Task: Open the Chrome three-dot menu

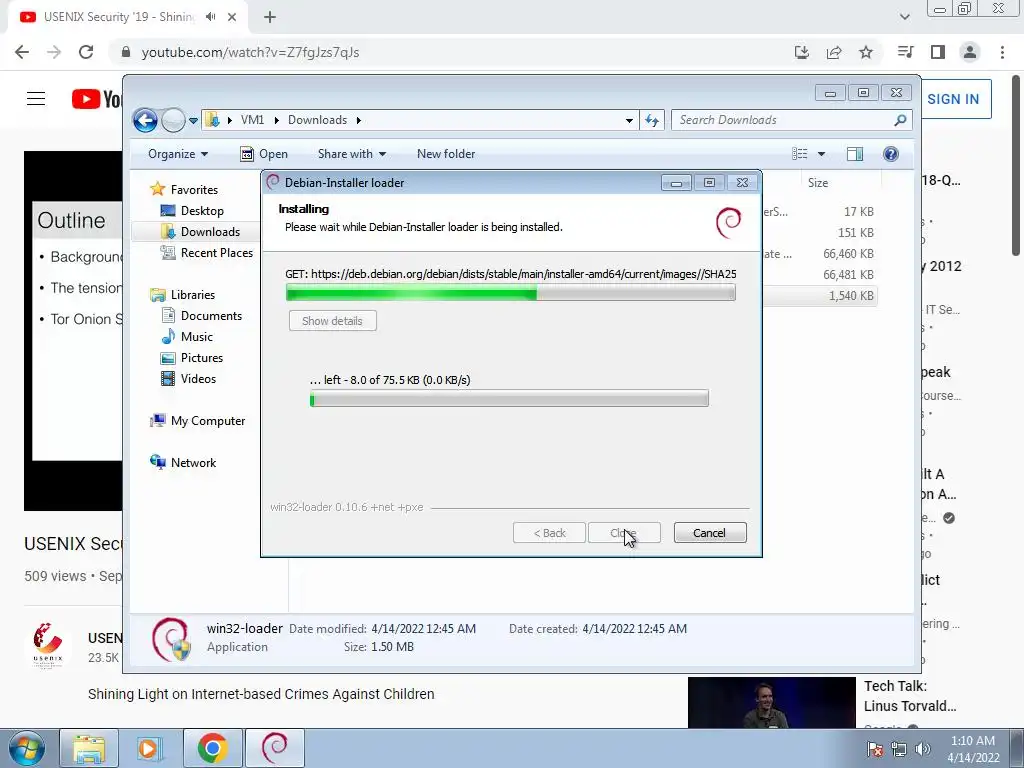Action: [x=1002, y=52]
